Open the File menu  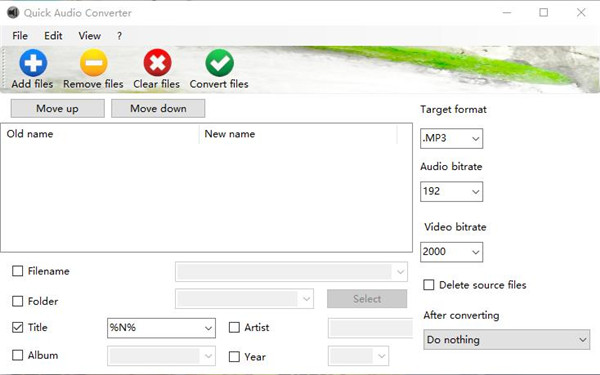click(20, 36)
